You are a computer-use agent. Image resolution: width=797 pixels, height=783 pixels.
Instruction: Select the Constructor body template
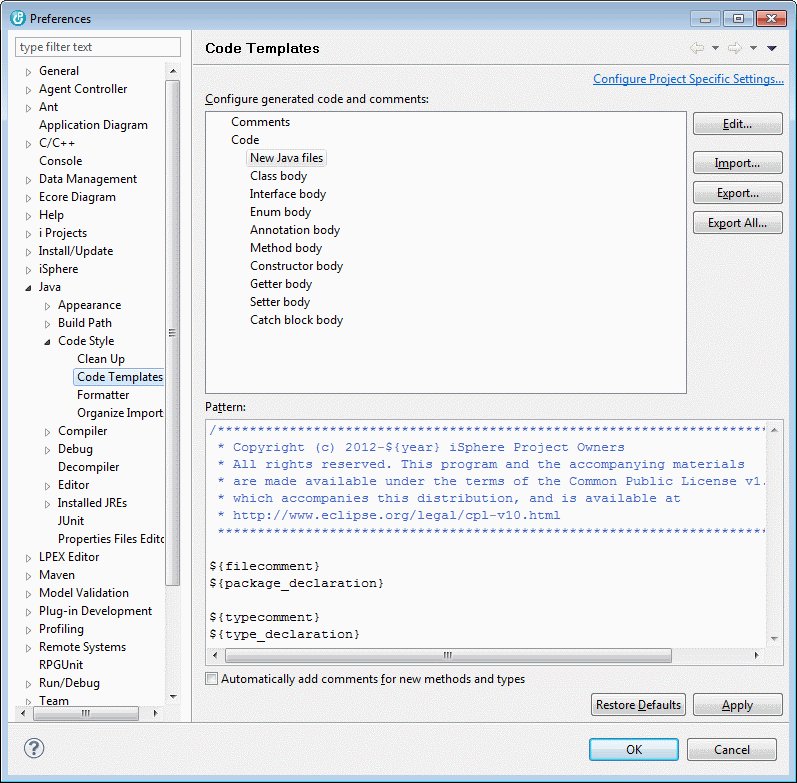(x=296, y=266)
